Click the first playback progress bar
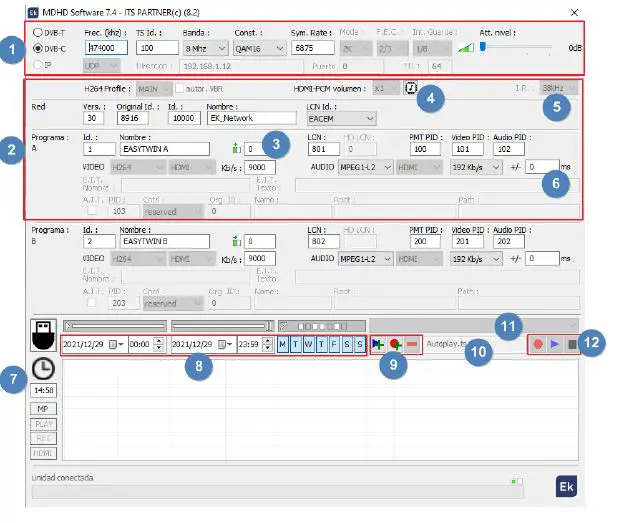The width and height of the screenshot is (619, 523). [x=115, y=326]
